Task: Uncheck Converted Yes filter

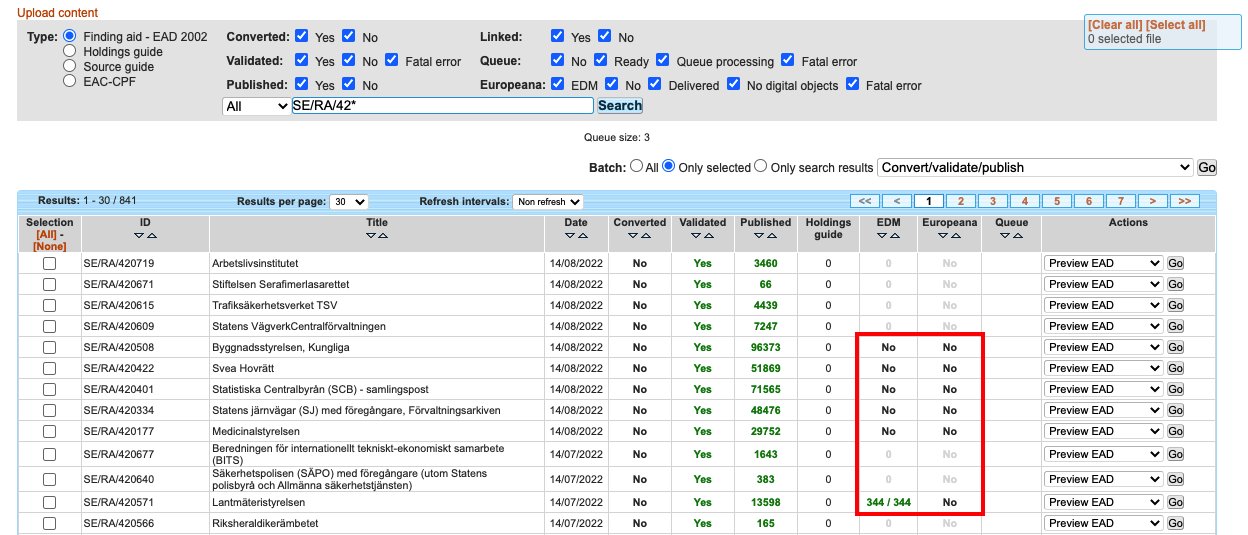Action: coord(302,36)
